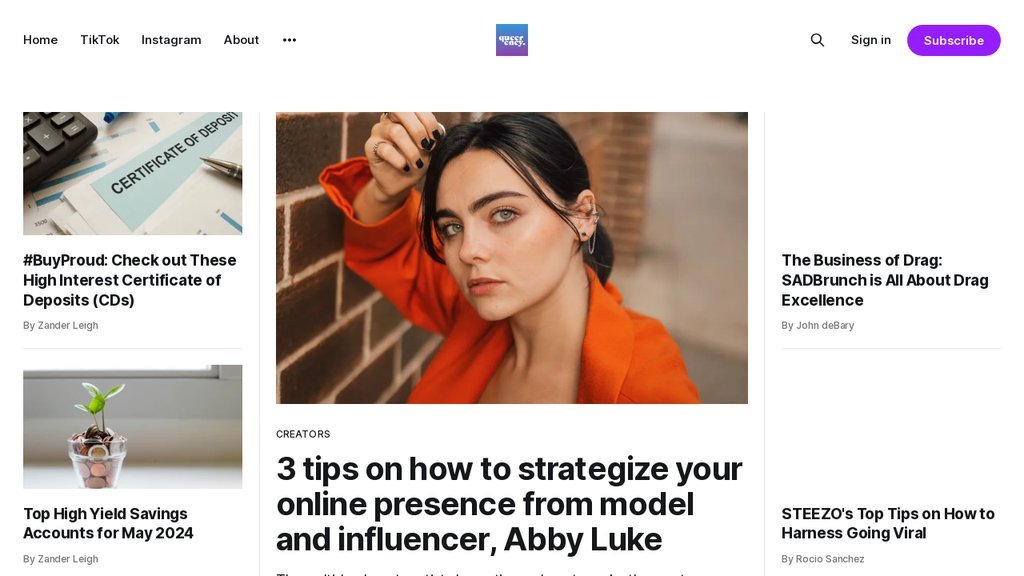Screen dimensions: 1024x576
Task: Select the CREATORS category tag
Action: tap(303, 434)
